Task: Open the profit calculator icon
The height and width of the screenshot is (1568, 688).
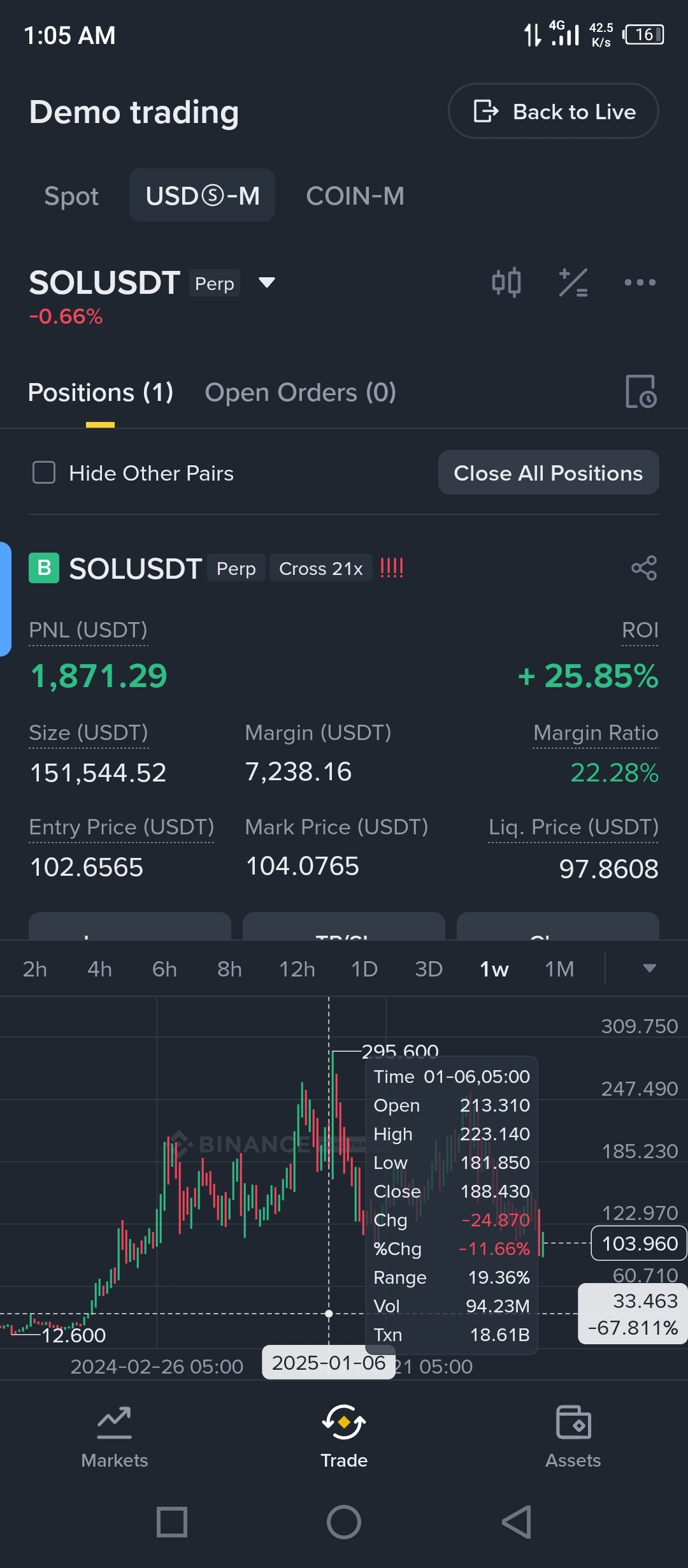Action: tap(573, 282)
